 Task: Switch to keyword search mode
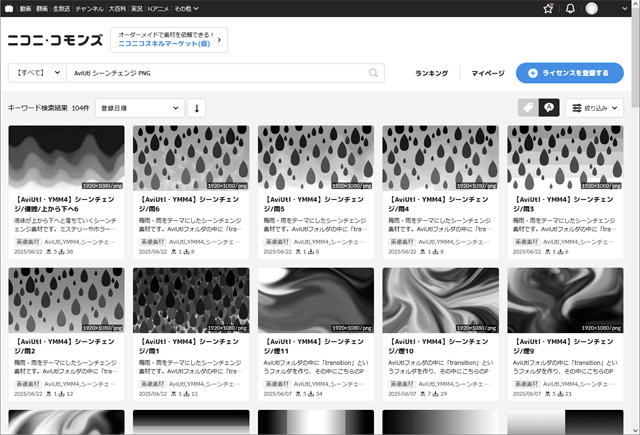(x=548, y=107)
